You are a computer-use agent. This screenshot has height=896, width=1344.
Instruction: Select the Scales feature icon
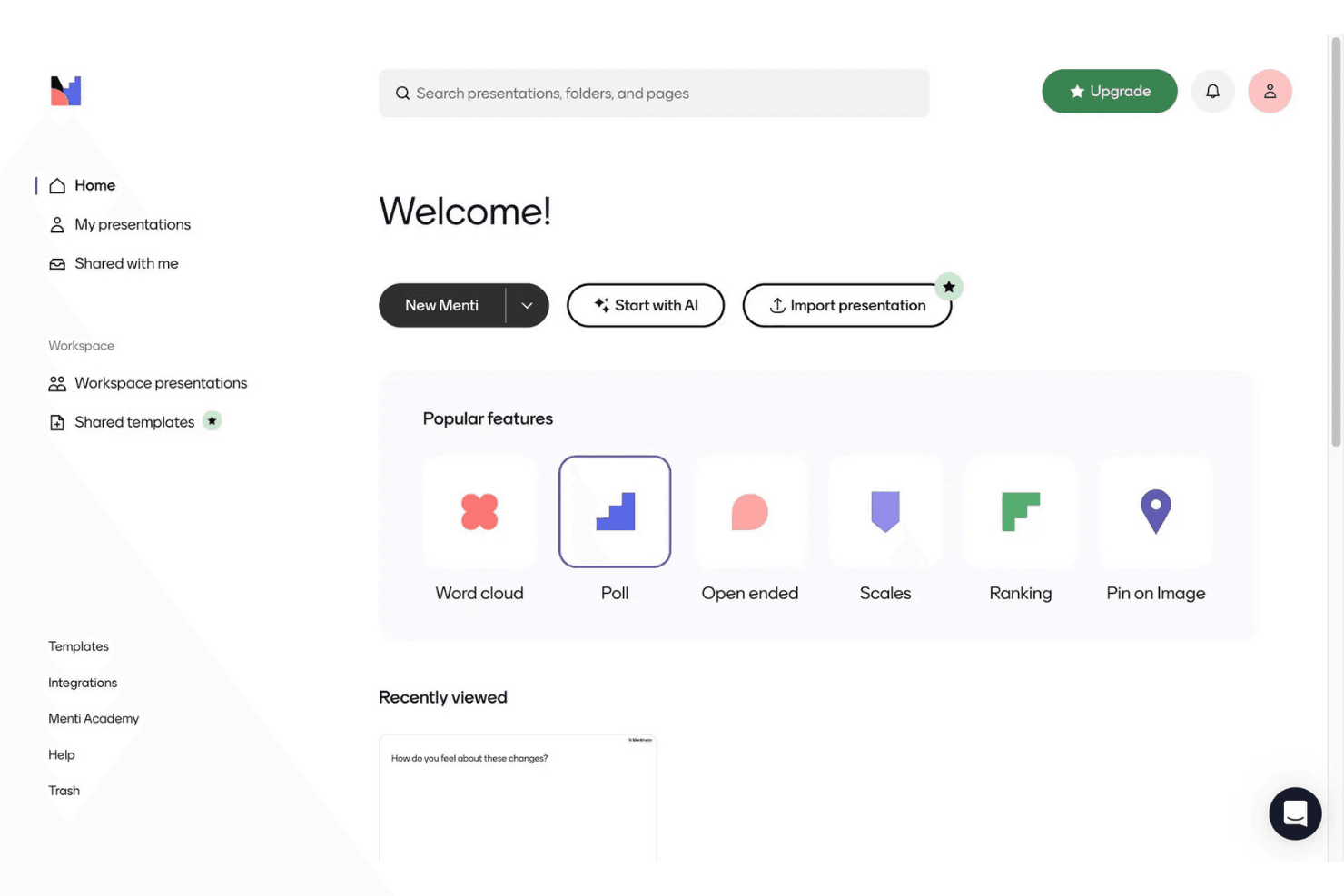click(x=885, y=512)
